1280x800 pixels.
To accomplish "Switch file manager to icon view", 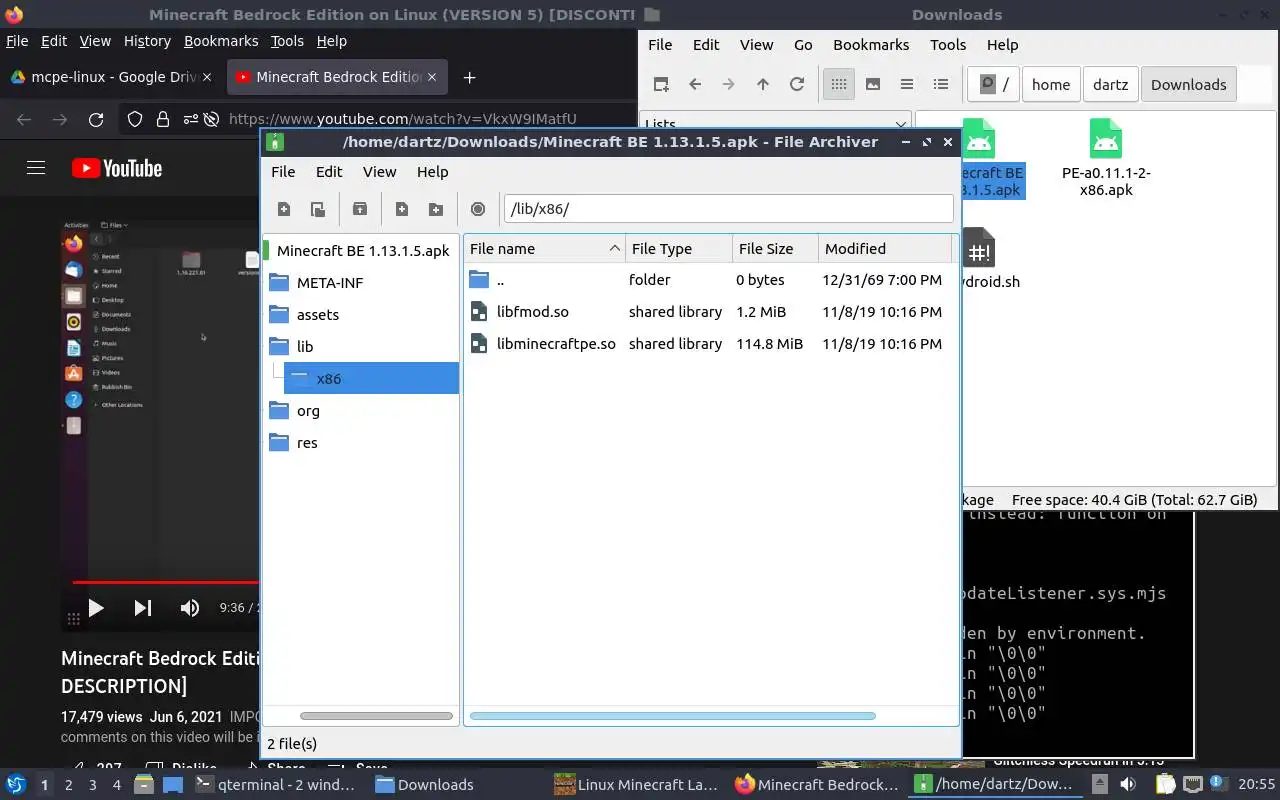I will (839, 85).
